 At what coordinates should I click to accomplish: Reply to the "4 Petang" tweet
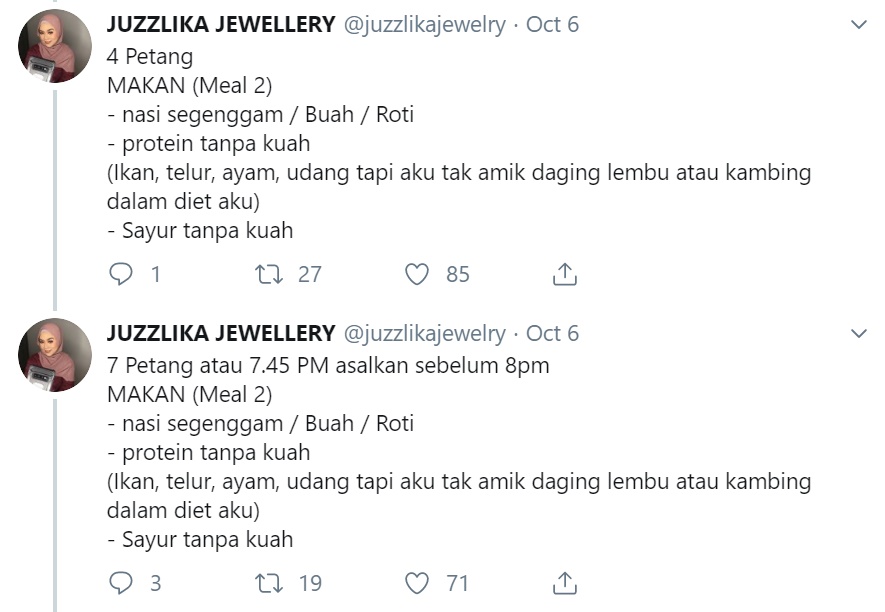click(120, 273)
